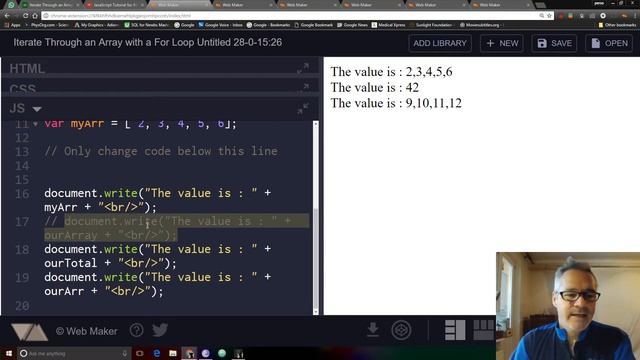The height and width of the screenshot is (360, 640).
Task: Click line 16 document.write code
Action: pyautogui.click(x=158, y=200)
